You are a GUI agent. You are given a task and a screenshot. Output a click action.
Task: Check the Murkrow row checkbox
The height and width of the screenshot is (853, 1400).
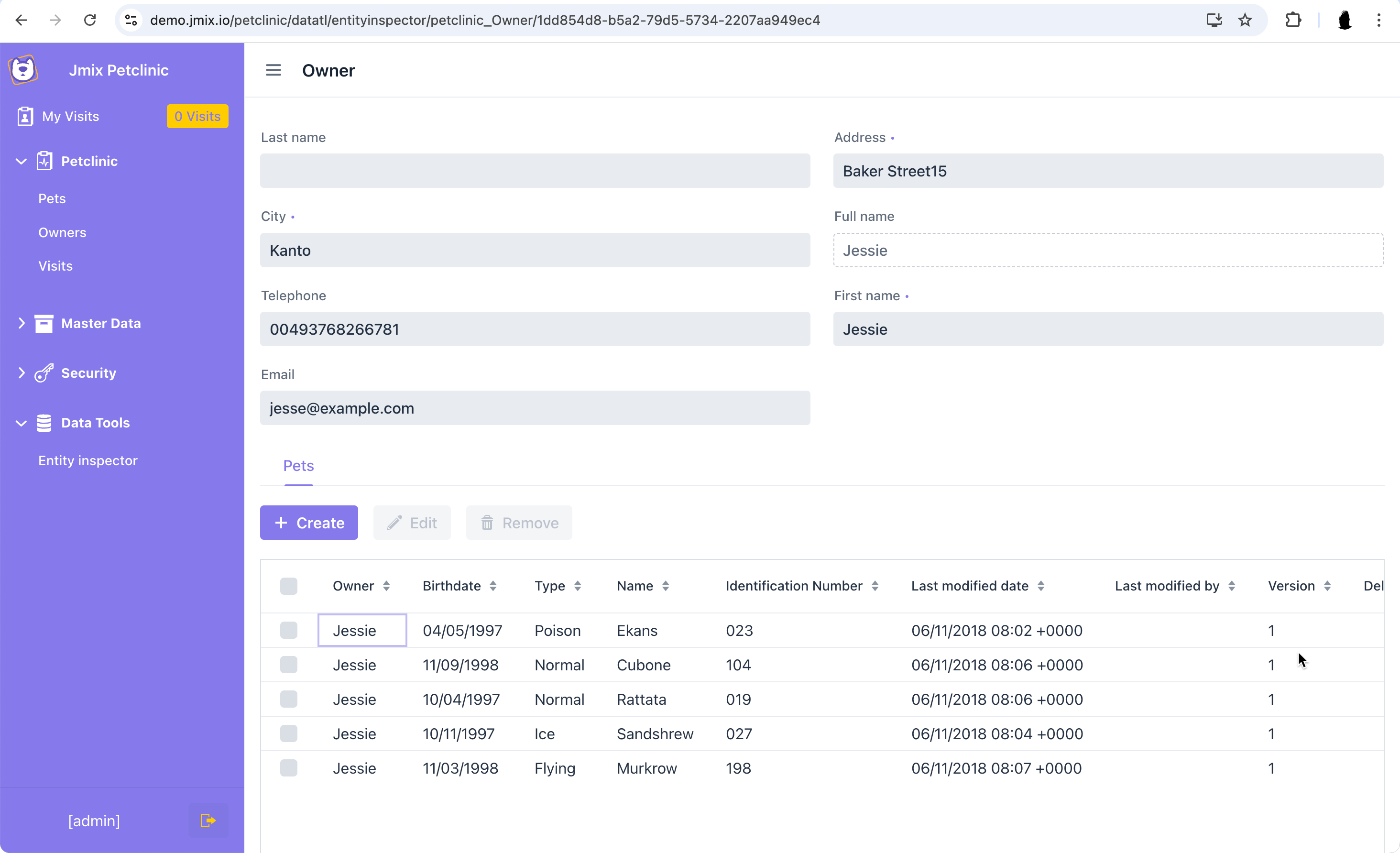[289, 768]
